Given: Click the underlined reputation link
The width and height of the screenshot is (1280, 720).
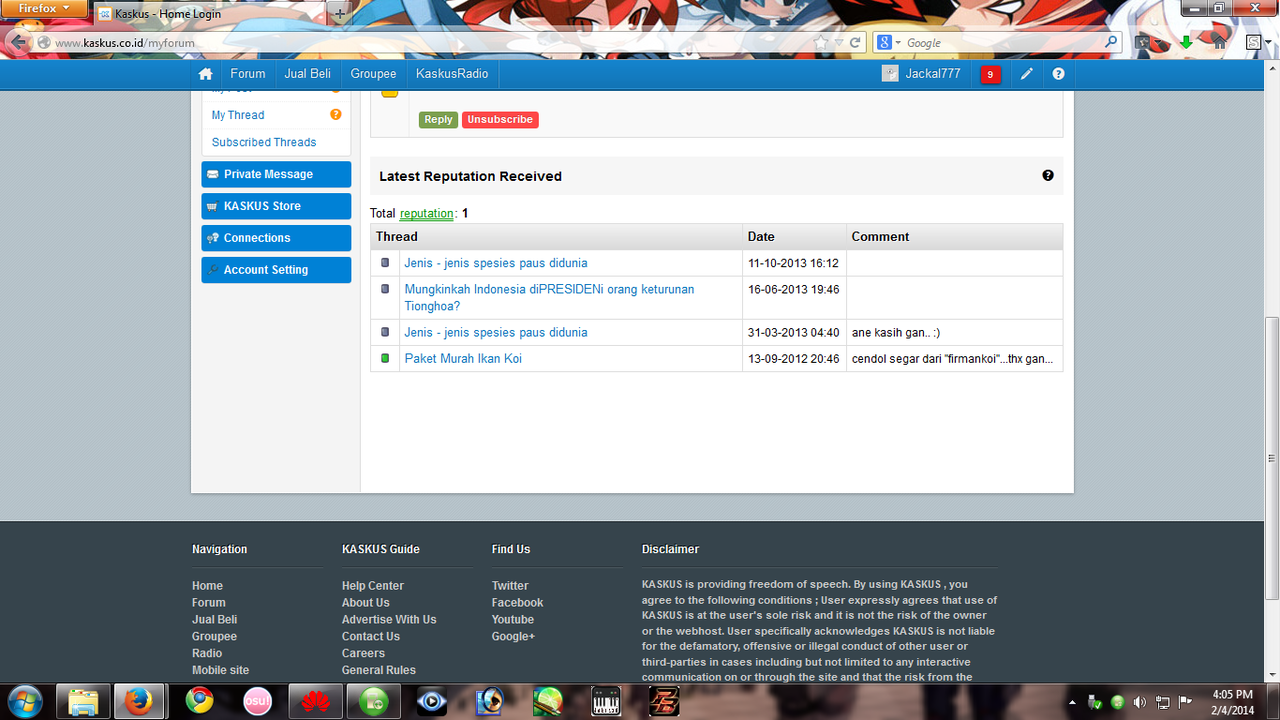Looking at the screenshot, I should pyautogui.click(x=427, y=213).
